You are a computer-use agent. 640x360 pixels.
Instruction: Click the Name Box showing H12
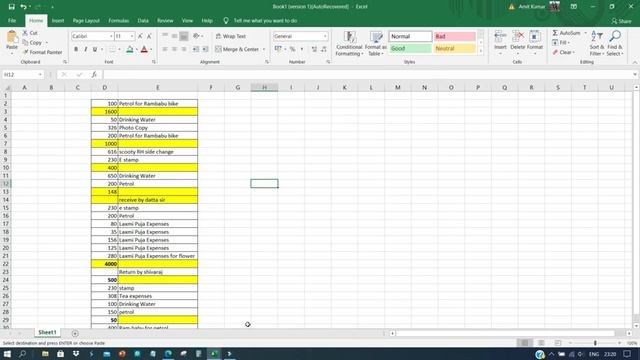tap(23, 75)
